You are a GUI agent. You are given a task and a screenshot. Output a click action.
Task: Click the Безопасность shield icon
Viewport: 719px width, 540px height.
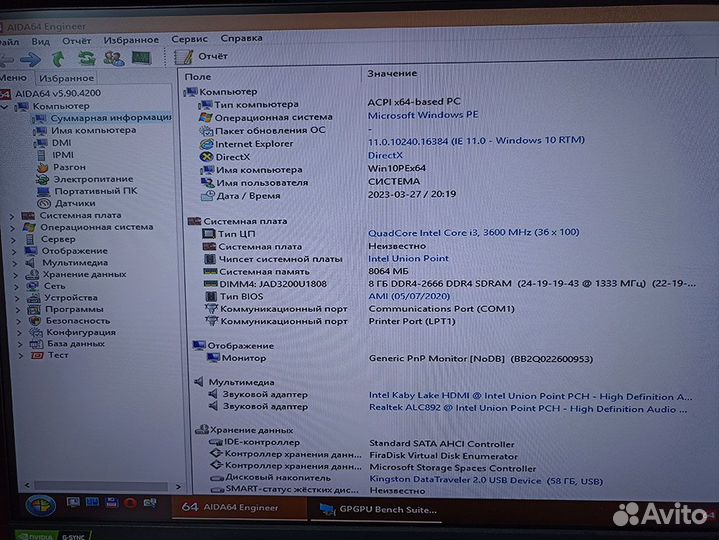(x=35, y=321)
